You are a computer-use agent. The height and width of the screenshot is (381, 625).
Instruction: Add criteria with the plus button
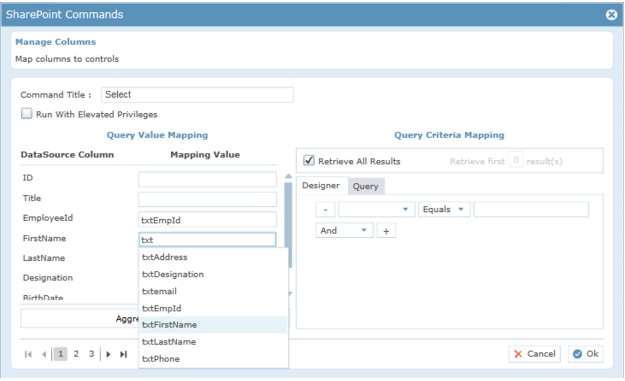pos(386,231)
